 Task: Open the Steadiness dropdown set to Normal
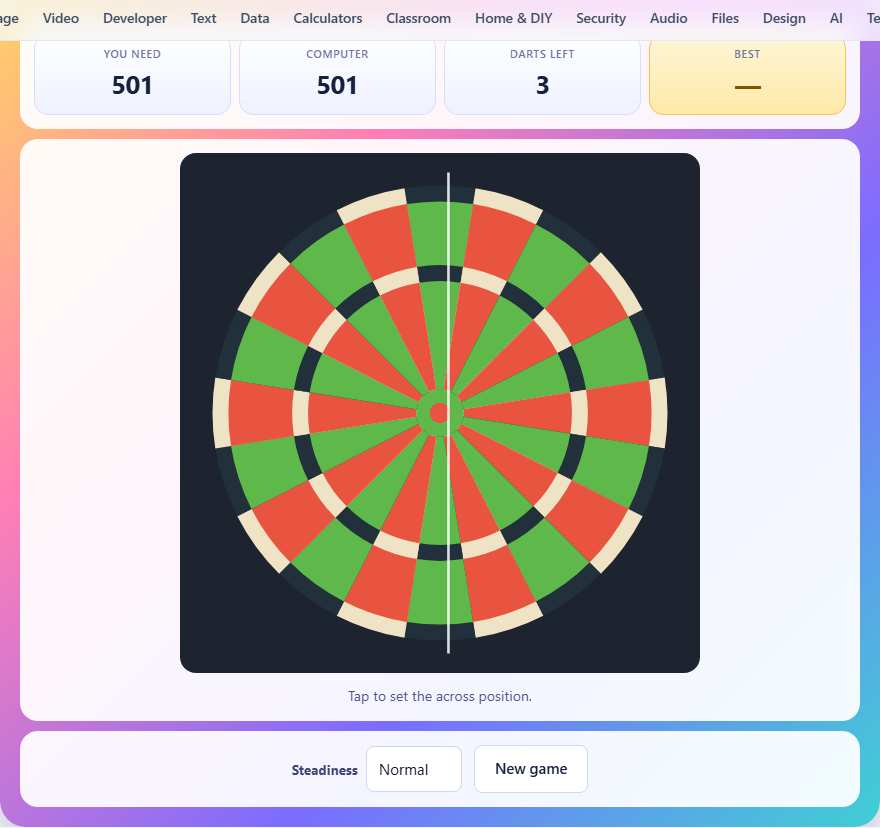414,769
